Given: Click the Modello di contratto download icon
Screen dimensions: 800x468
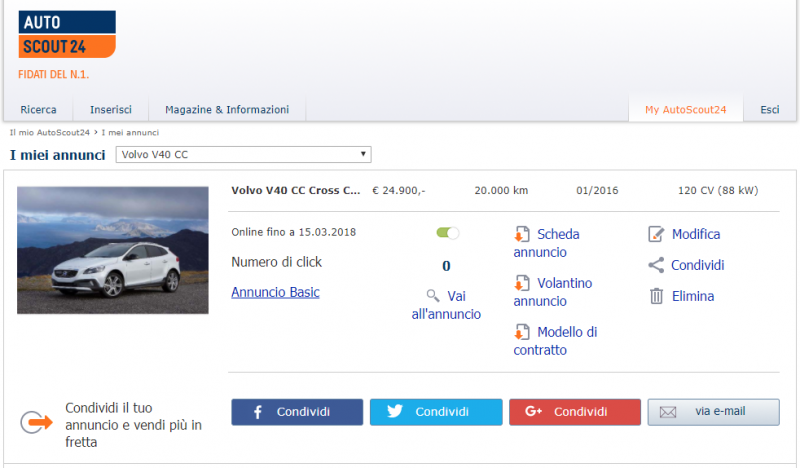Looking at the screenshot, I should point(521,332).
